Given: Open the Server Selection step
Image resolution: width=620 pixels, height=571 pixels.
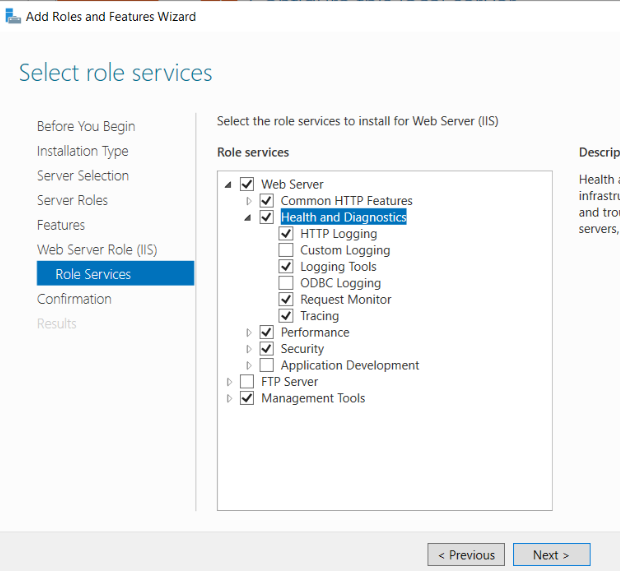Looking at the screenshot, I should tap(83, 176).
